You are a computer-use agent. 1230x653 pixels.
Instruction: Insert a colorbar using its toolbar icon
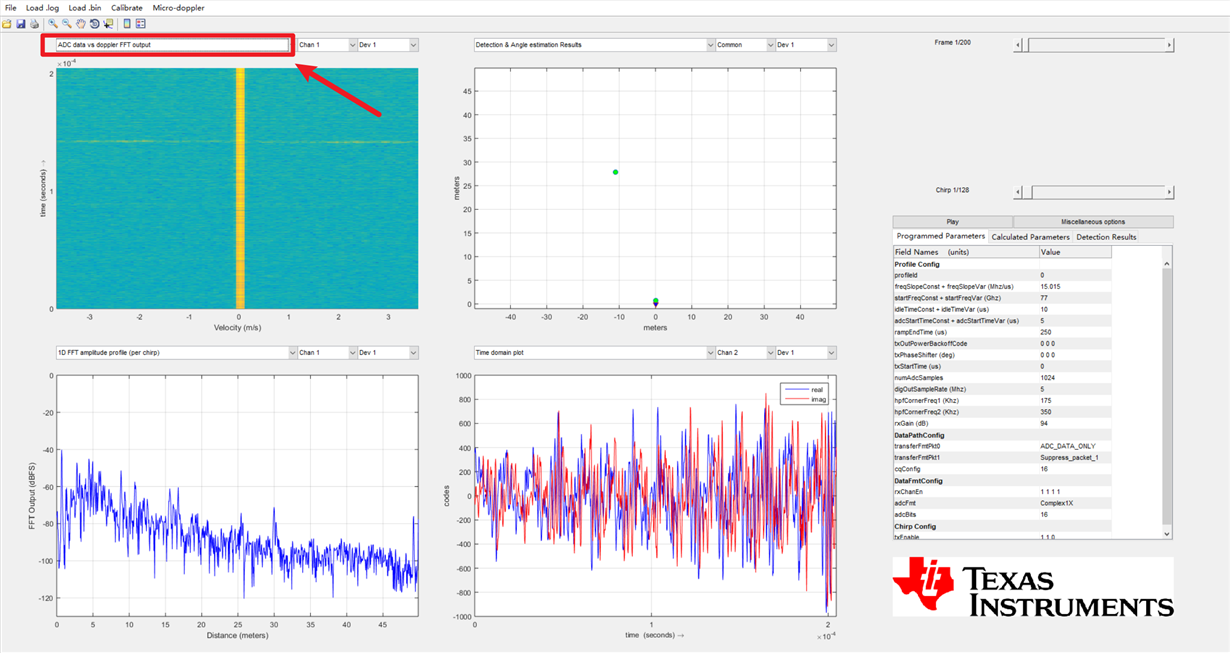click(x=126, y=24)
